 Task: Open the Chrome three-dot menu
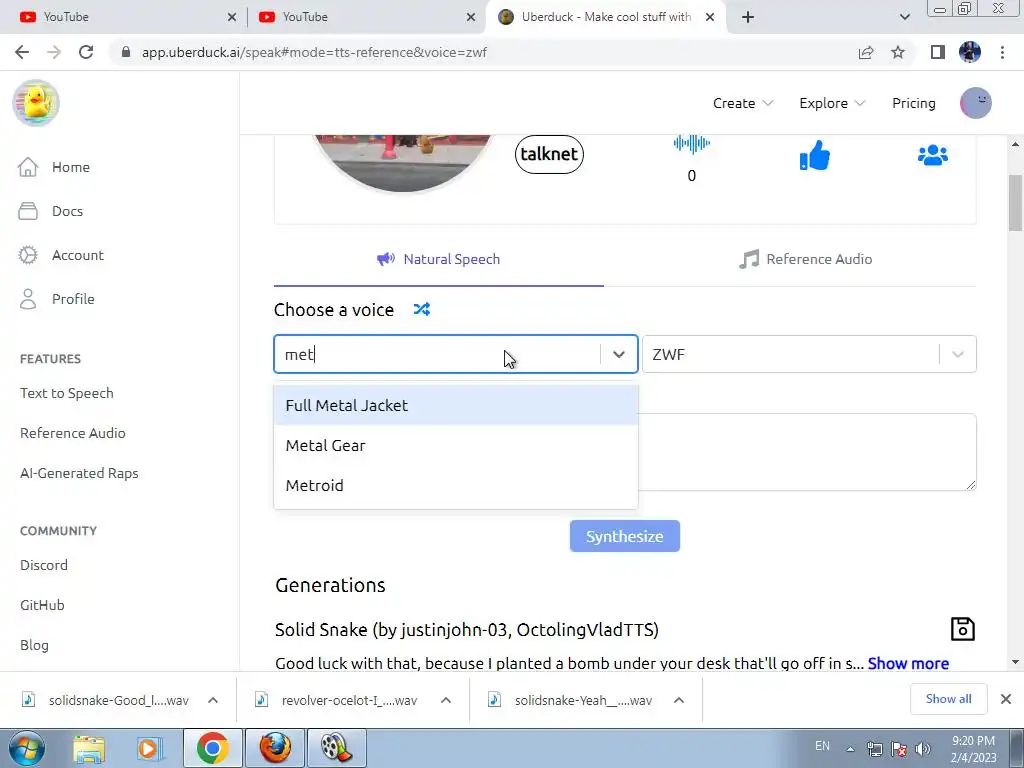[x=1002, y=52]
